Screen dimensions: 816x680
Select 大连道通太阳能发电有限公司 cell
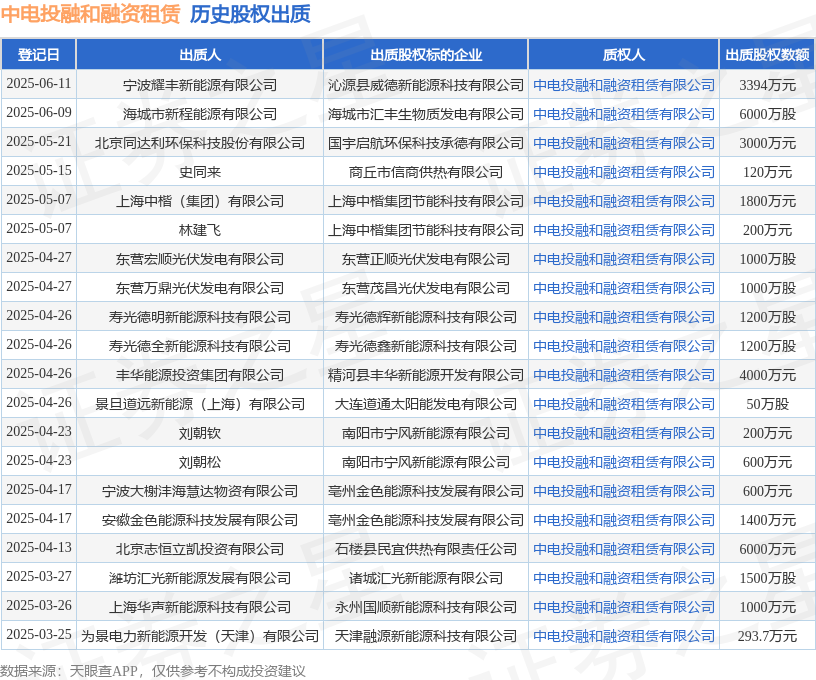click(426, 404)
